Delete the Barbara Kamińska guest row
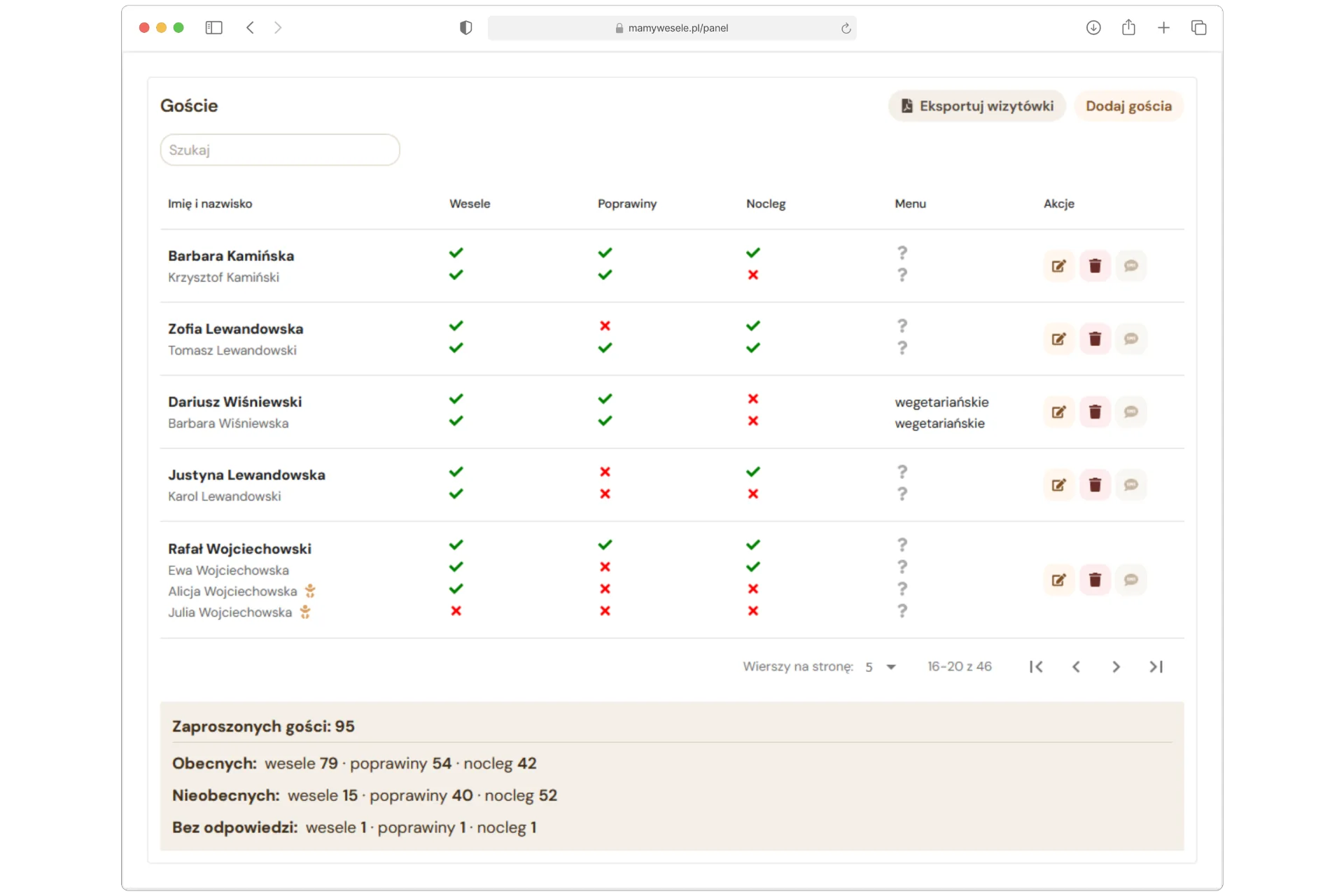 pyautogui.click(x=1095, y=266)
